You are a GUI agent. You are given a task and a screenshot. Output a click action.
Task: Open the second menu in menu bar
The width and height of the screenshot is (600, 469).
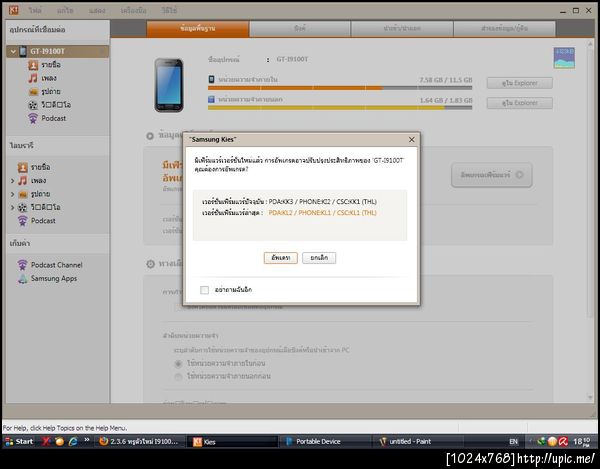(65, 10)
